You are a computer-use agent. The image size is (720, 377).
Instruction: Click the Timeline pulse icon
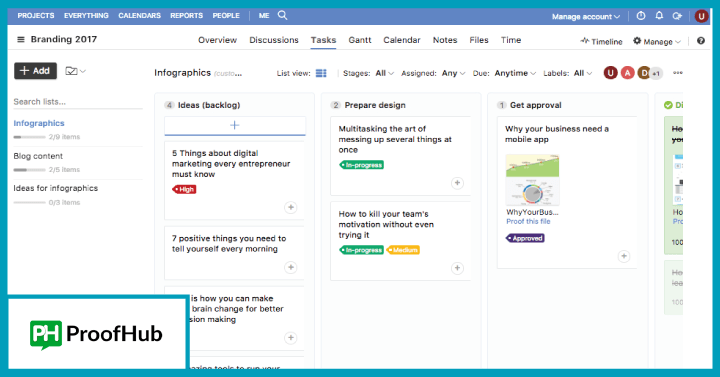click(585, 41)
